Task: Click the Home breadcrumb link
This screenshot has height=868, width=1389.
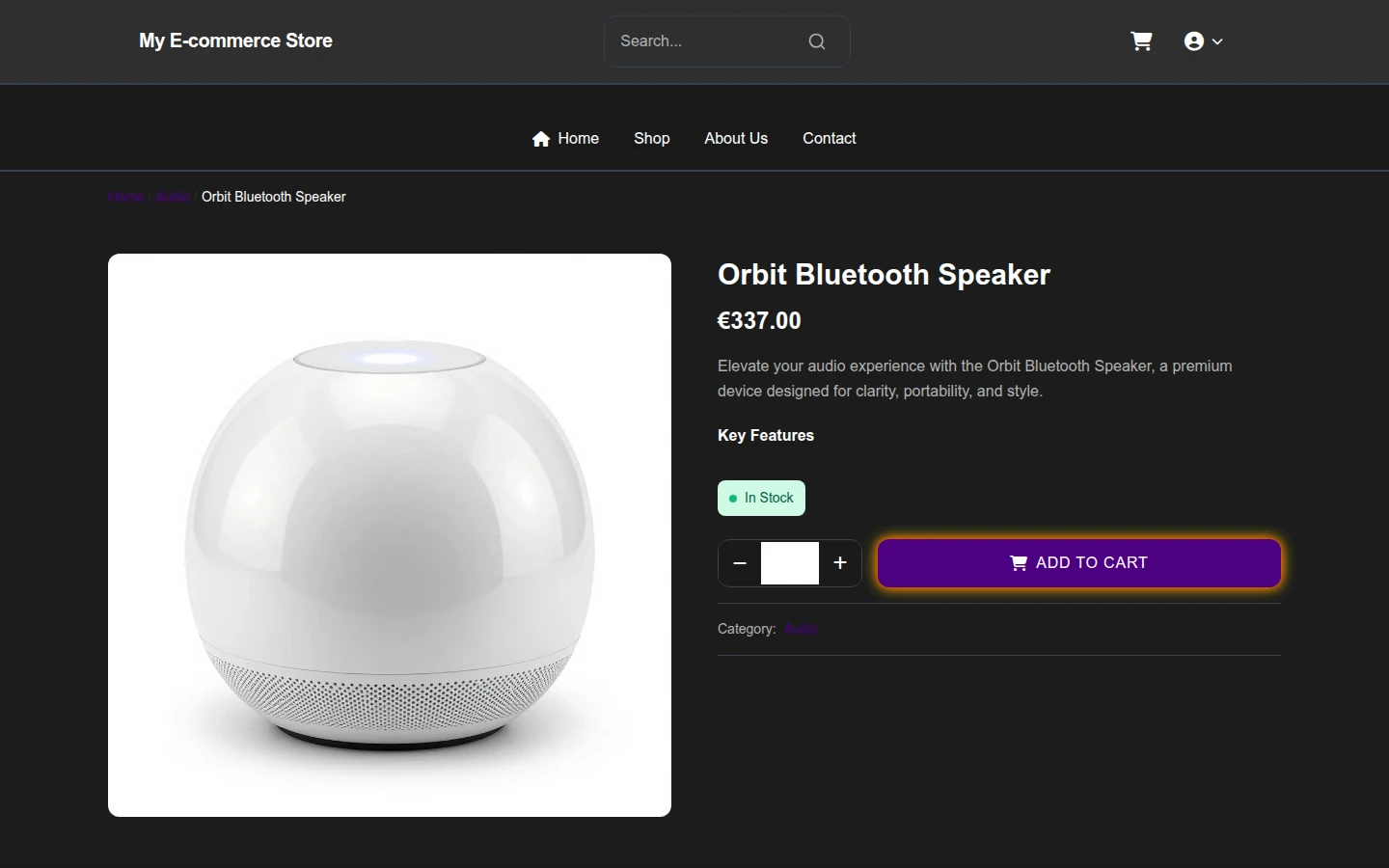Action: pyautogui.click(x=125, y=197)
